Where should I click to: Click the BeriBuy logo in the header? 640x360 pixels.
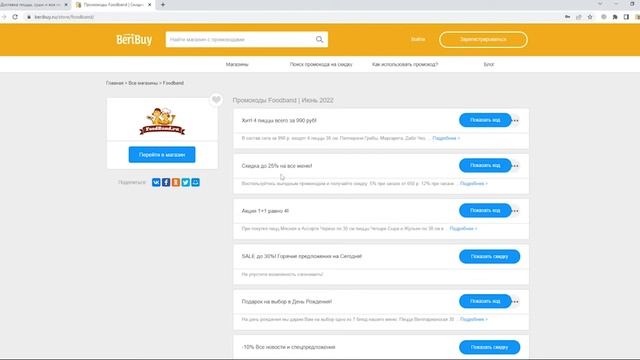pyautogui.click(x=134, y=40)
